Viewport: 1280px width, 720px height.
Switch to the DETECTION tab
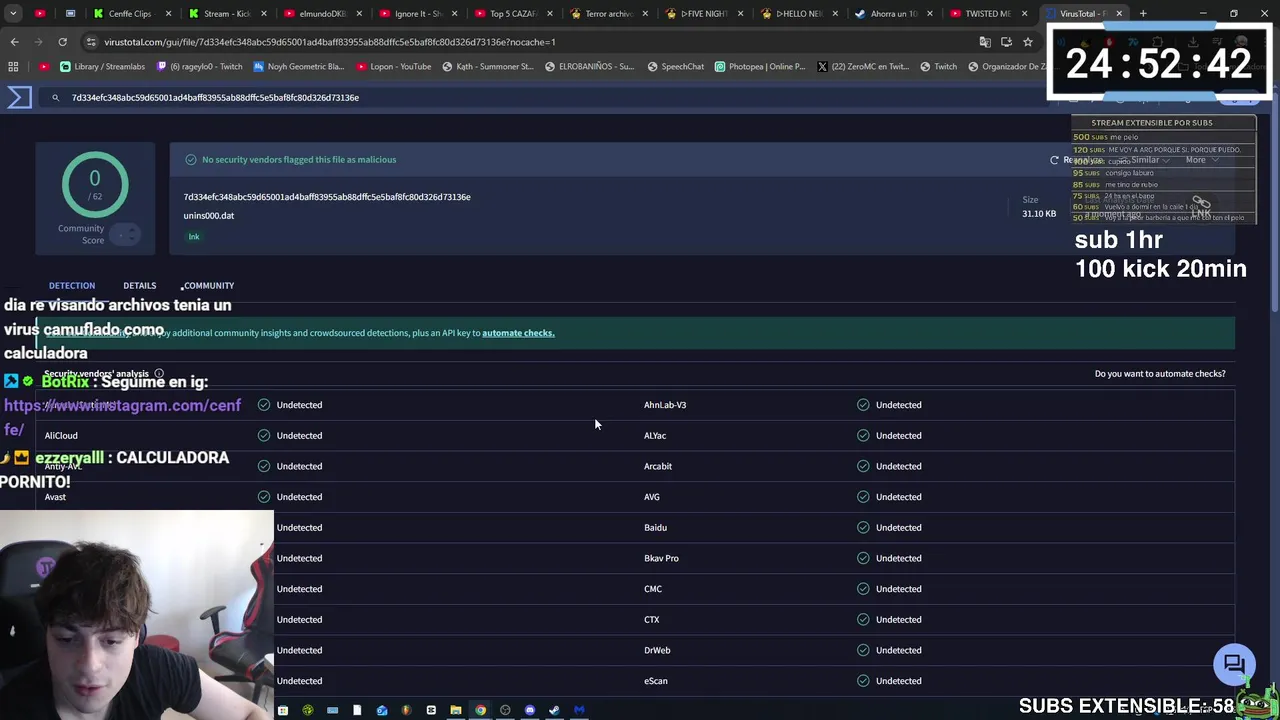(72, 285)
